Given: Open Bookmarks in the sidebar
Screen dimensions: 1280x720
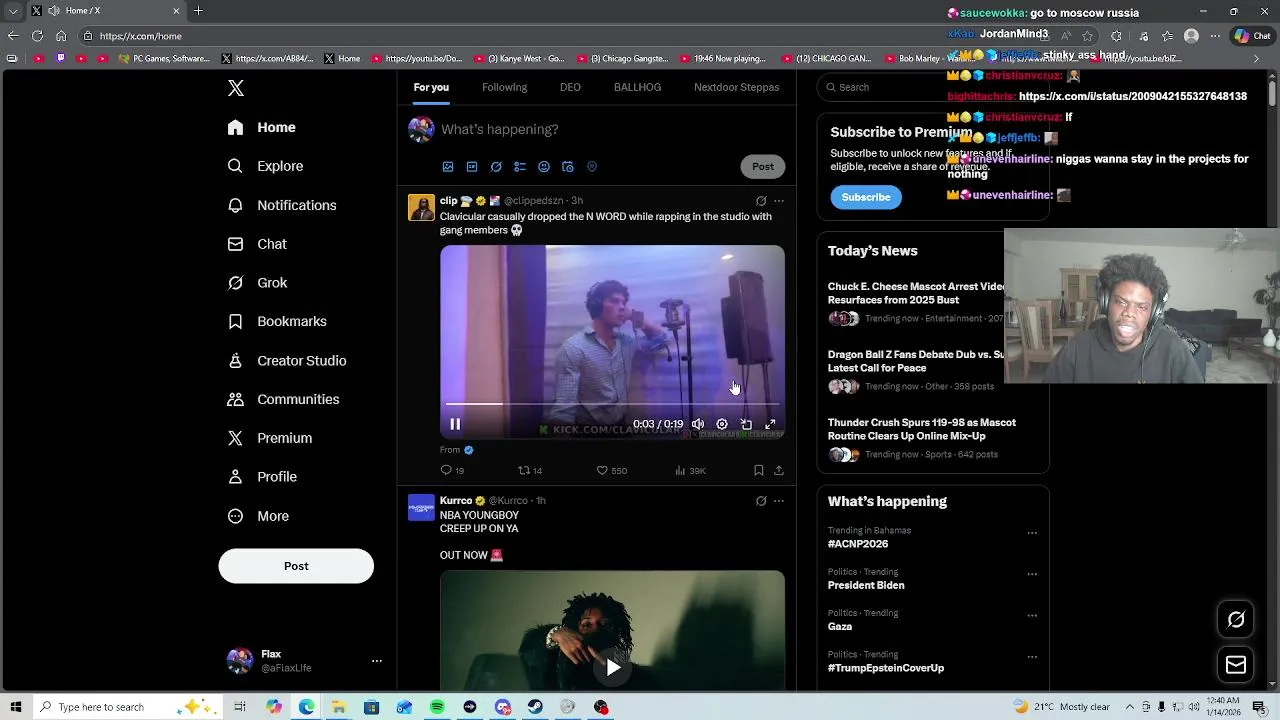Looking at the screenshot, I should tap(277, 321).
